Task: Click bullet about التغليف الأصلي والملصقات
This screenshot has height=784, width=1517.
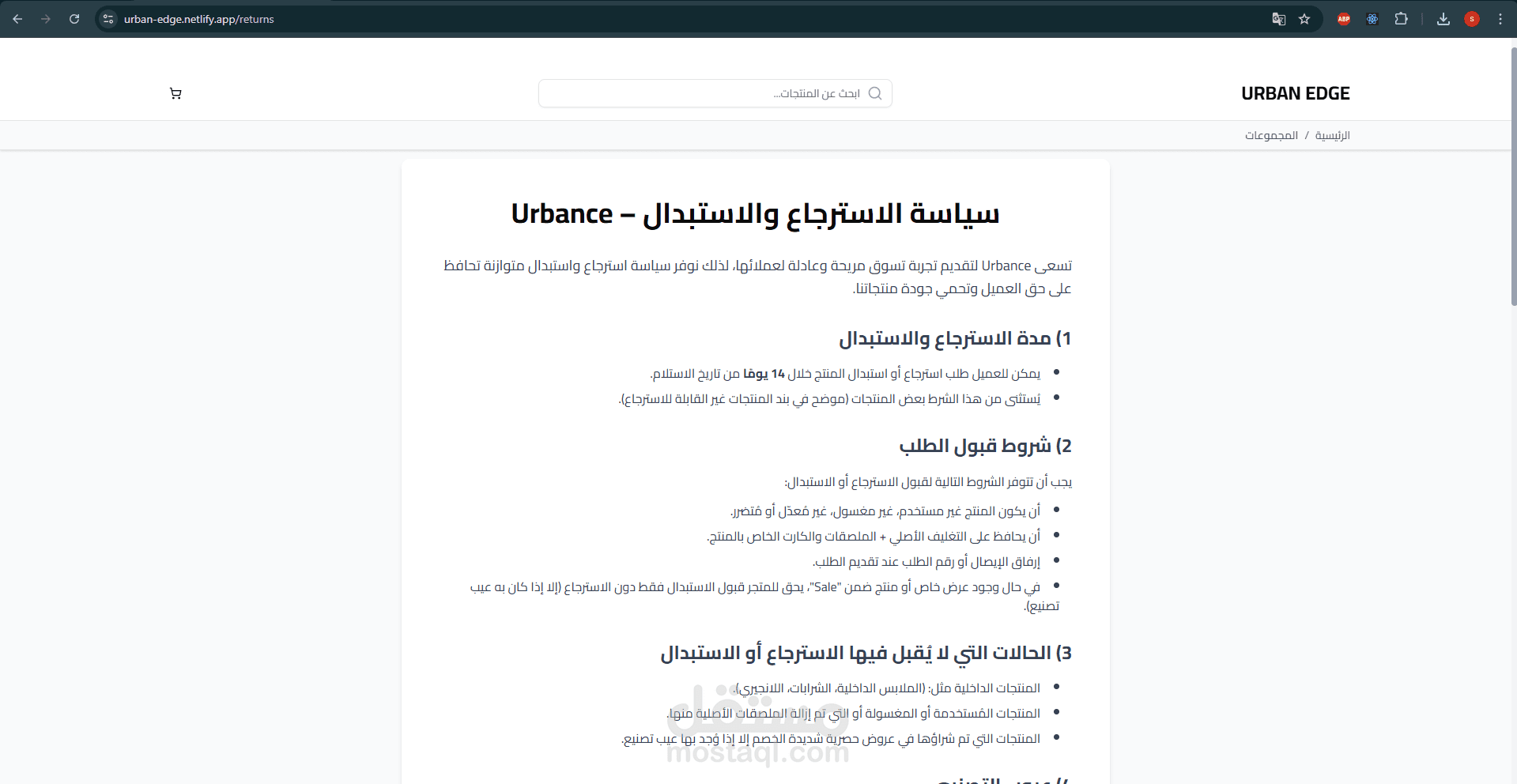Action: [874, 537]
